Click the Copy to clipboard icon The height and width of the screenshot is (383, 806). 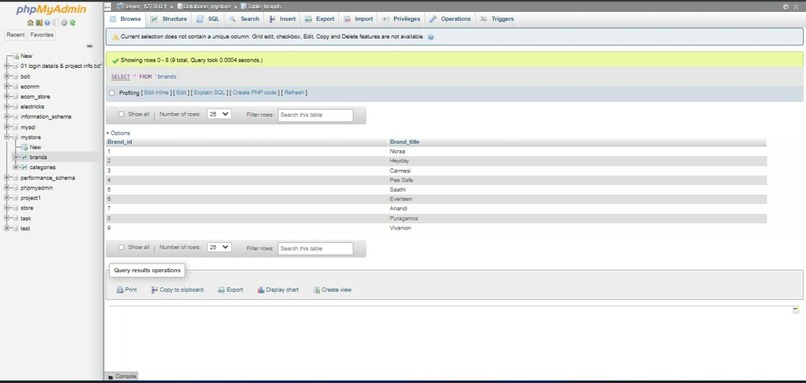click(154, 290)
